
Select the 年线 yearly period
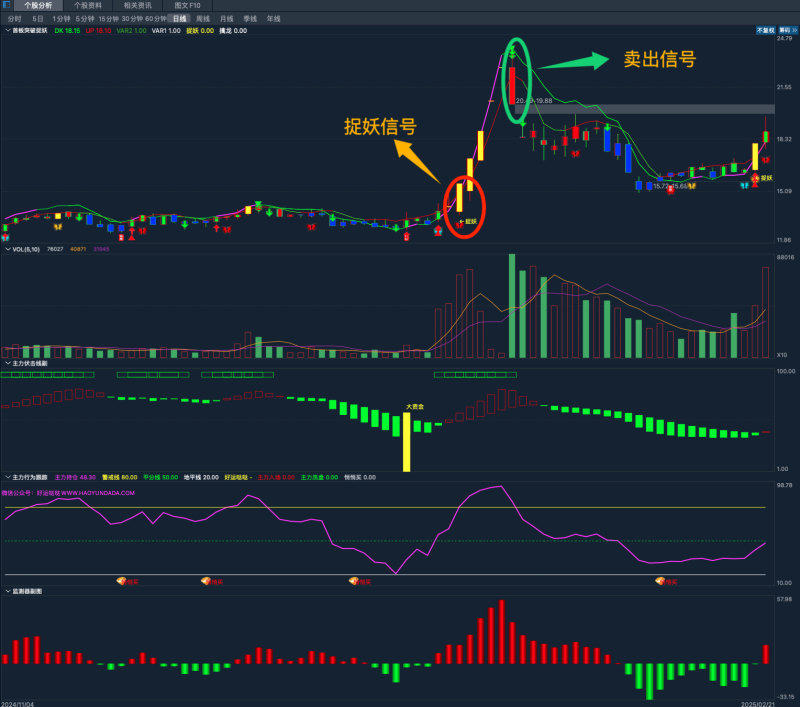(273, 19)
